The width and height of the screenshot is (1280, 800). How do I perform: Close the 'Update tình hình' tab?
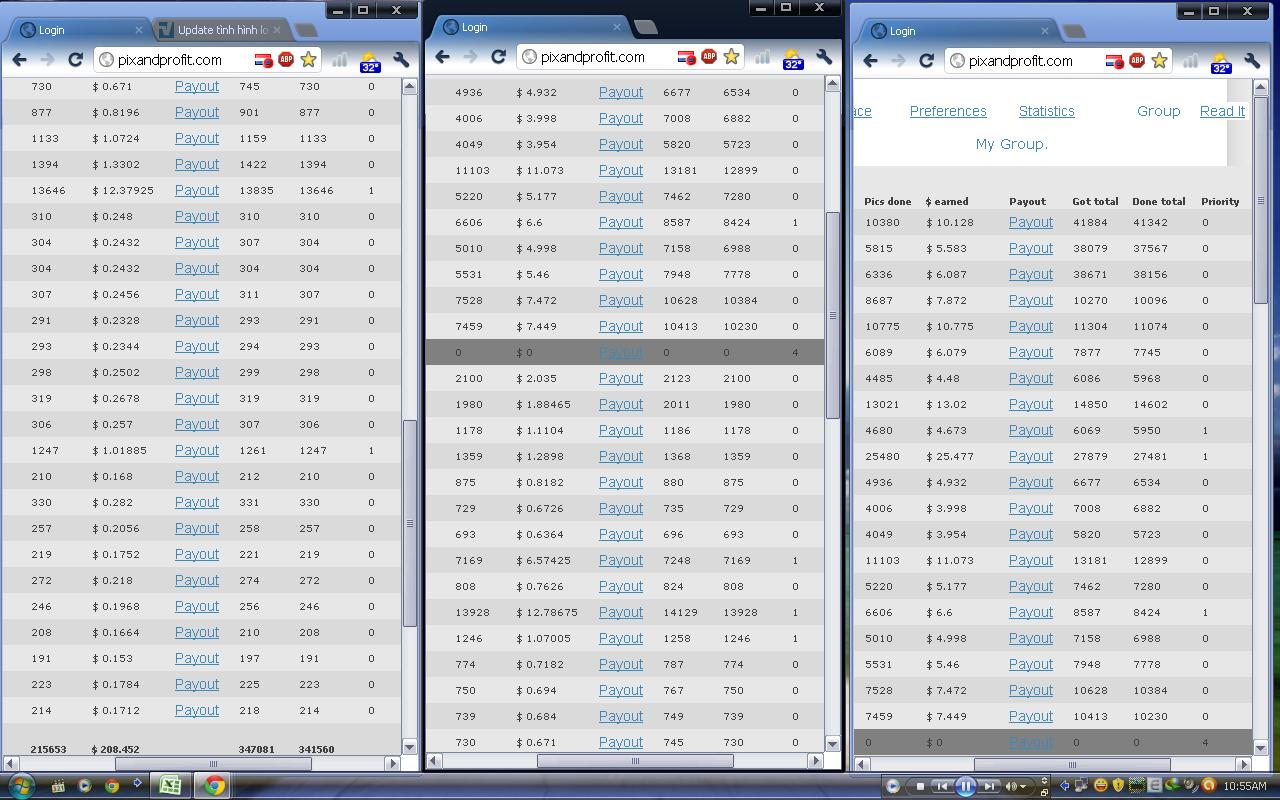tap(277, 30)
